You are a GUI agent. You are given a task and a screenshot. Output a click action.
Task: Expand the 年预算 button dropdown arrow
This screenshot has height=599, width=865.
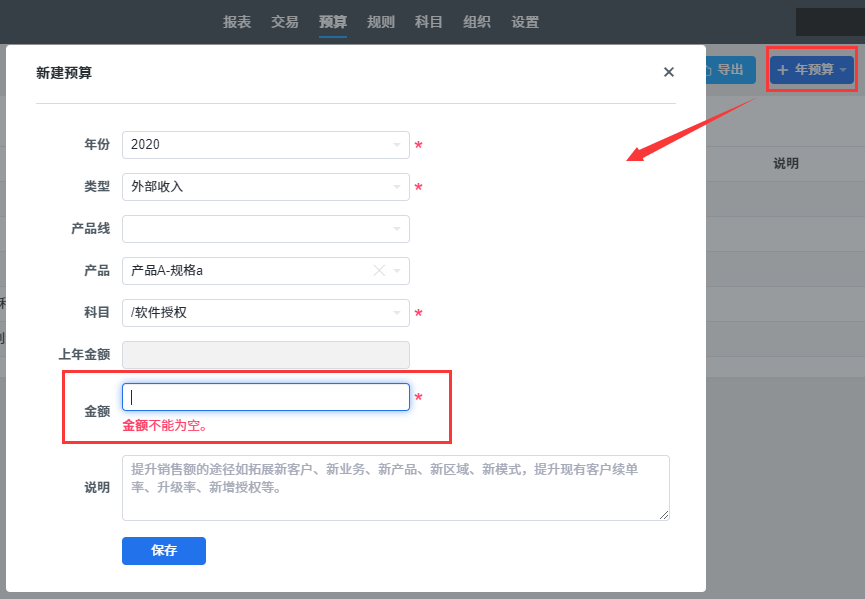pyautogui.click(x=843, y=70)
